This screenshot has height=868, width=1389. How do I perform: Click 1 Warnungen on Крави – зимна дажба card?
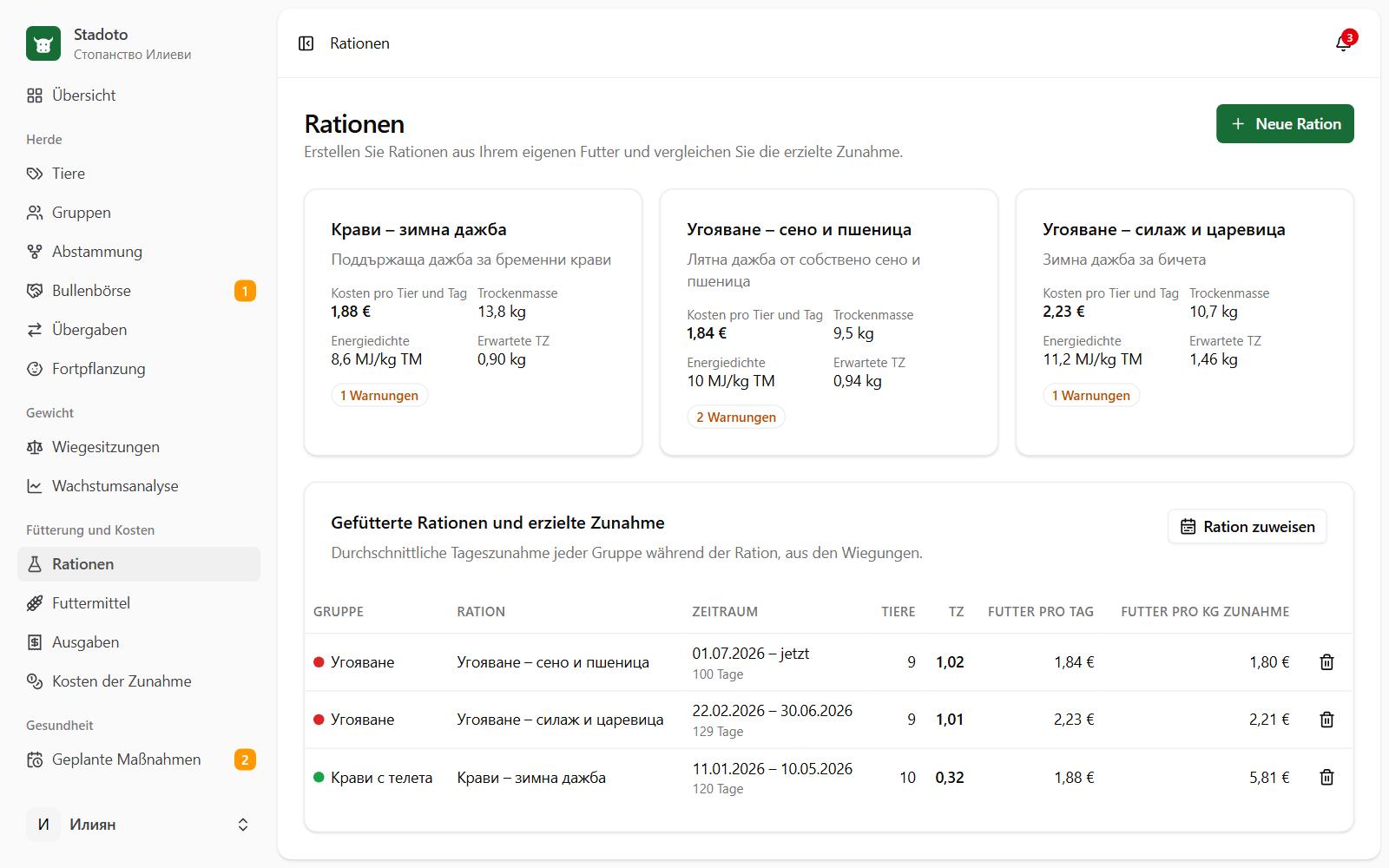click(x=379, y=396)
